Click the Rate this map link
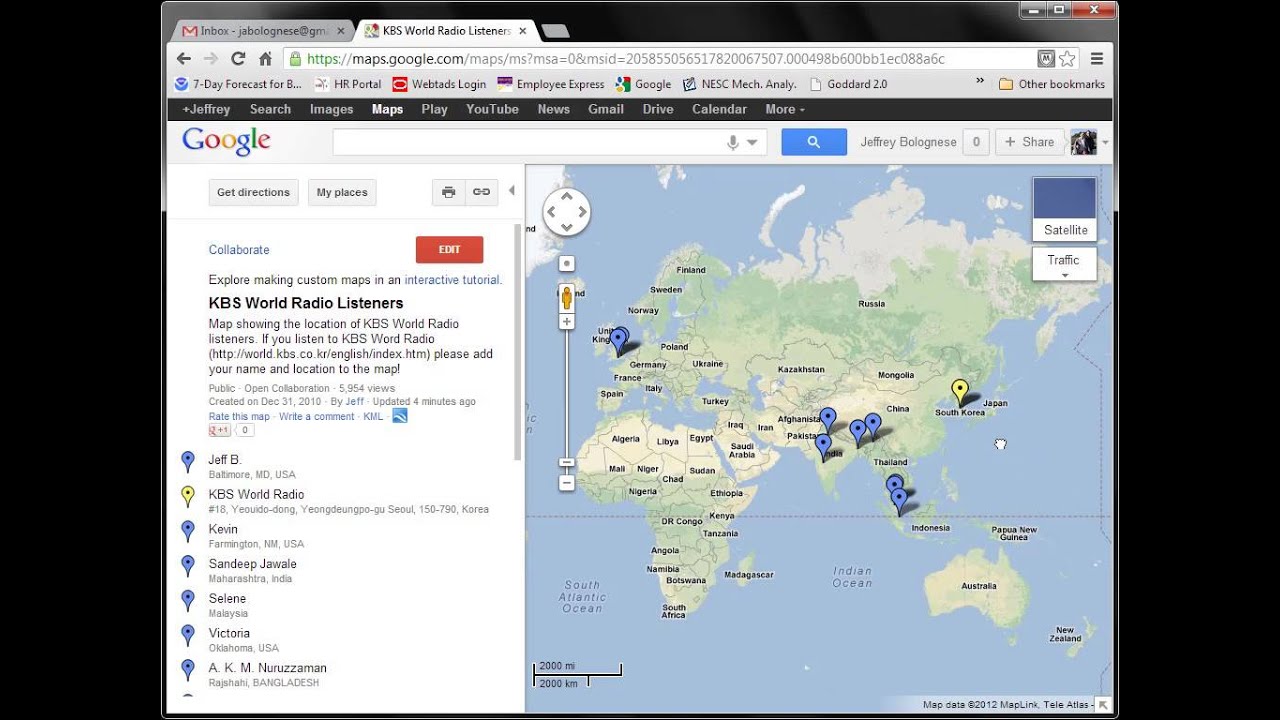Viewport: 1280px width, 720px height. 239,416
